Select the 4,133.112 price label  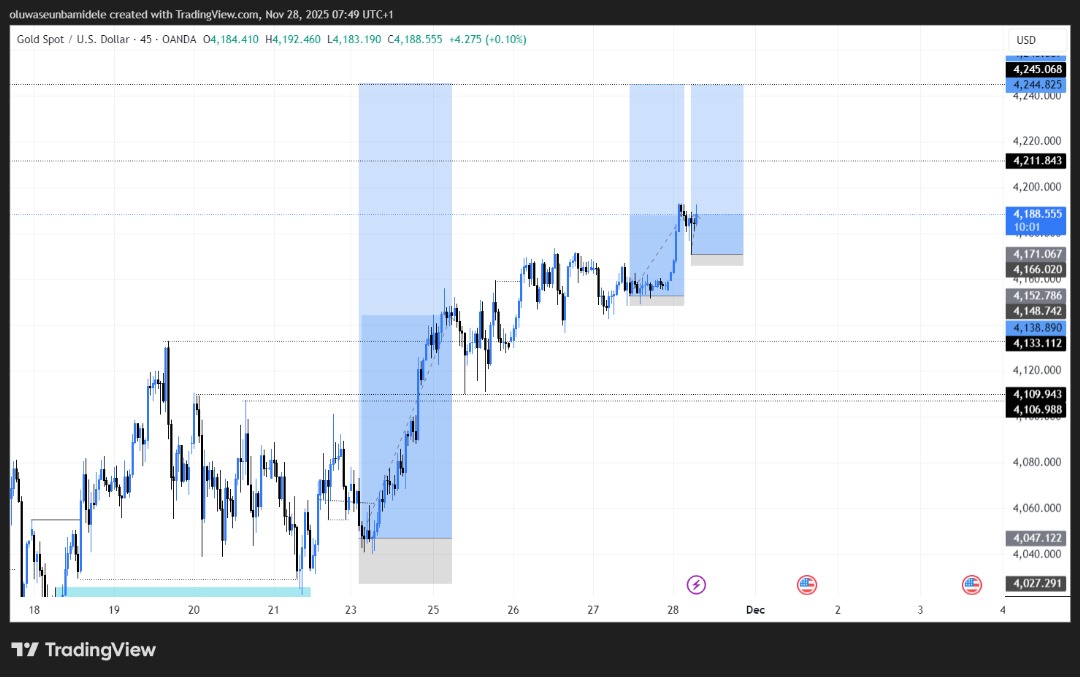click(1036, 343)
